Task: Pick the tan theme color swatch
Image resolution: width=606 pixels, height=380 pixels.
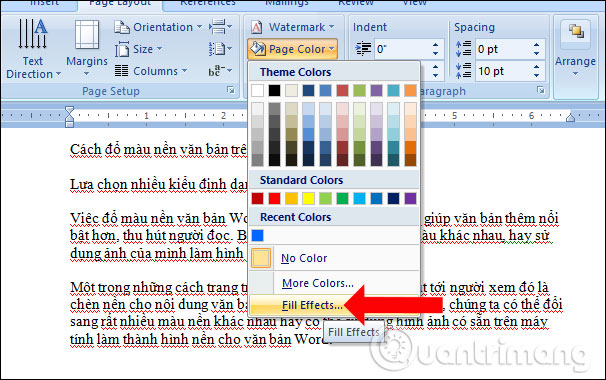Action: [291, 90]
